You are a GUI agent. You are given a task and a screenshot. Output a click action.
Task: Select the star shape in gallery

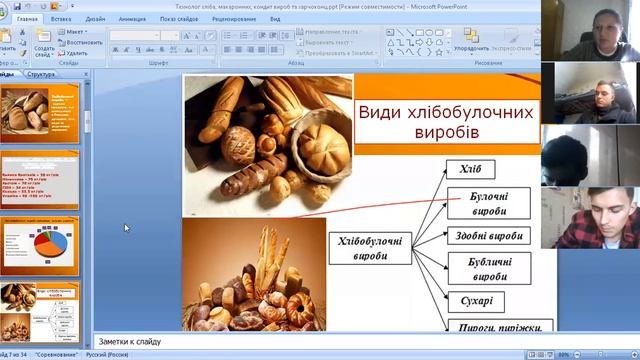tap(439, 52)
